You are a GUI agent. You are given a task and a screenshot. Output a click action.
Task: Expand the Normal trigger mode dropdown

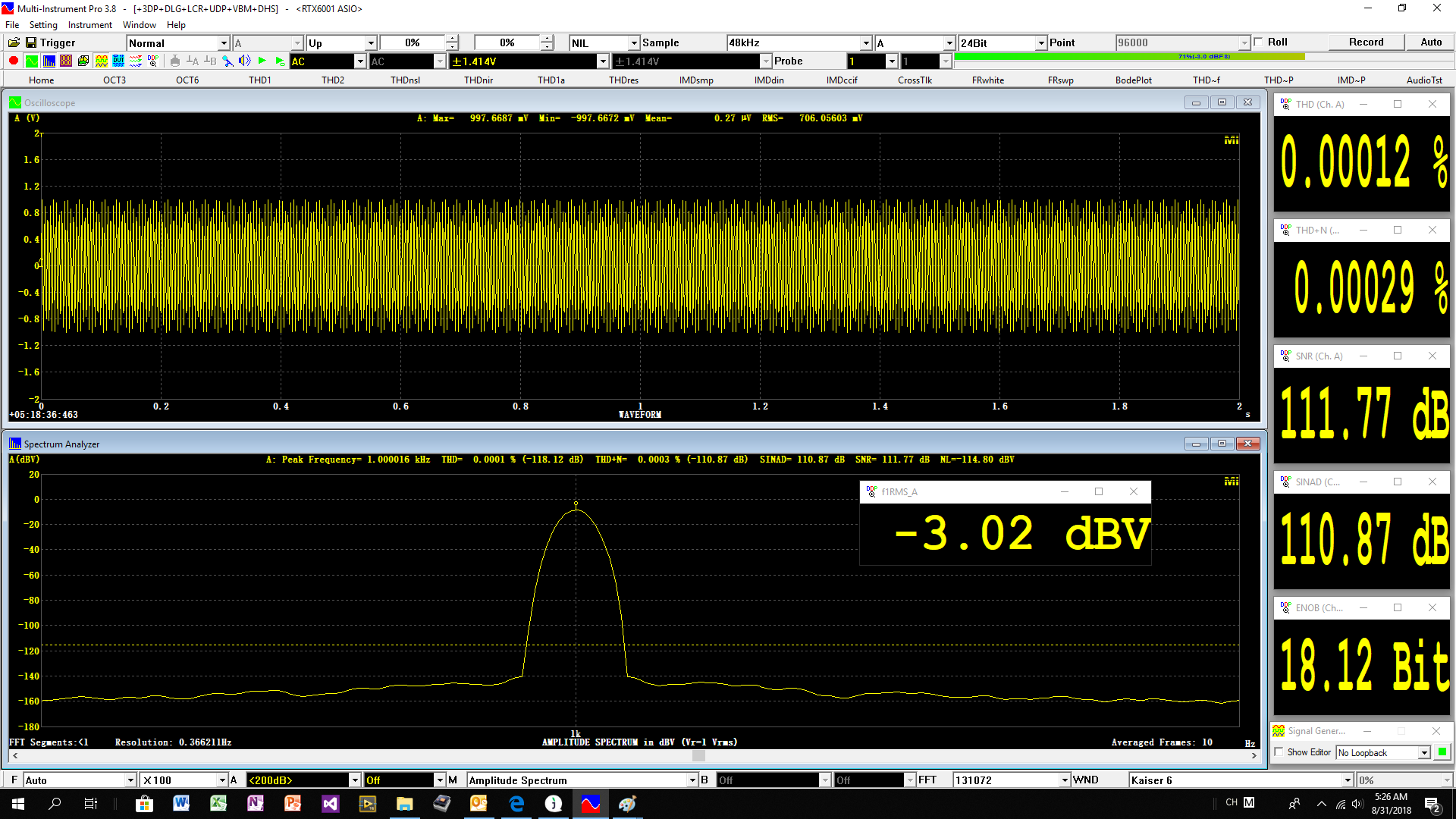224,43
